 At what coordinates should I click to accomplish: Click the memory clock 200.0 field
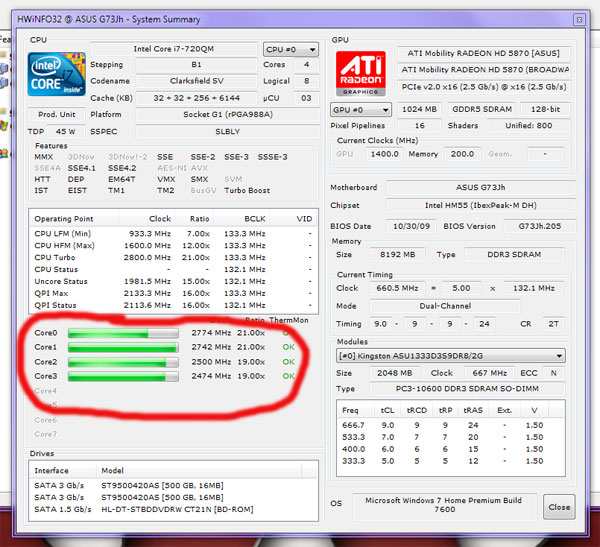(462, 154)
